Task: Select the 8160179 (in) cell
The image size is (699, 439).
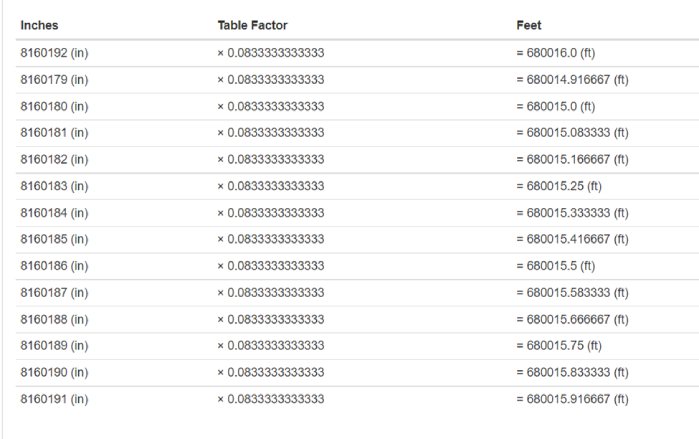Action: tap(54, 80)
